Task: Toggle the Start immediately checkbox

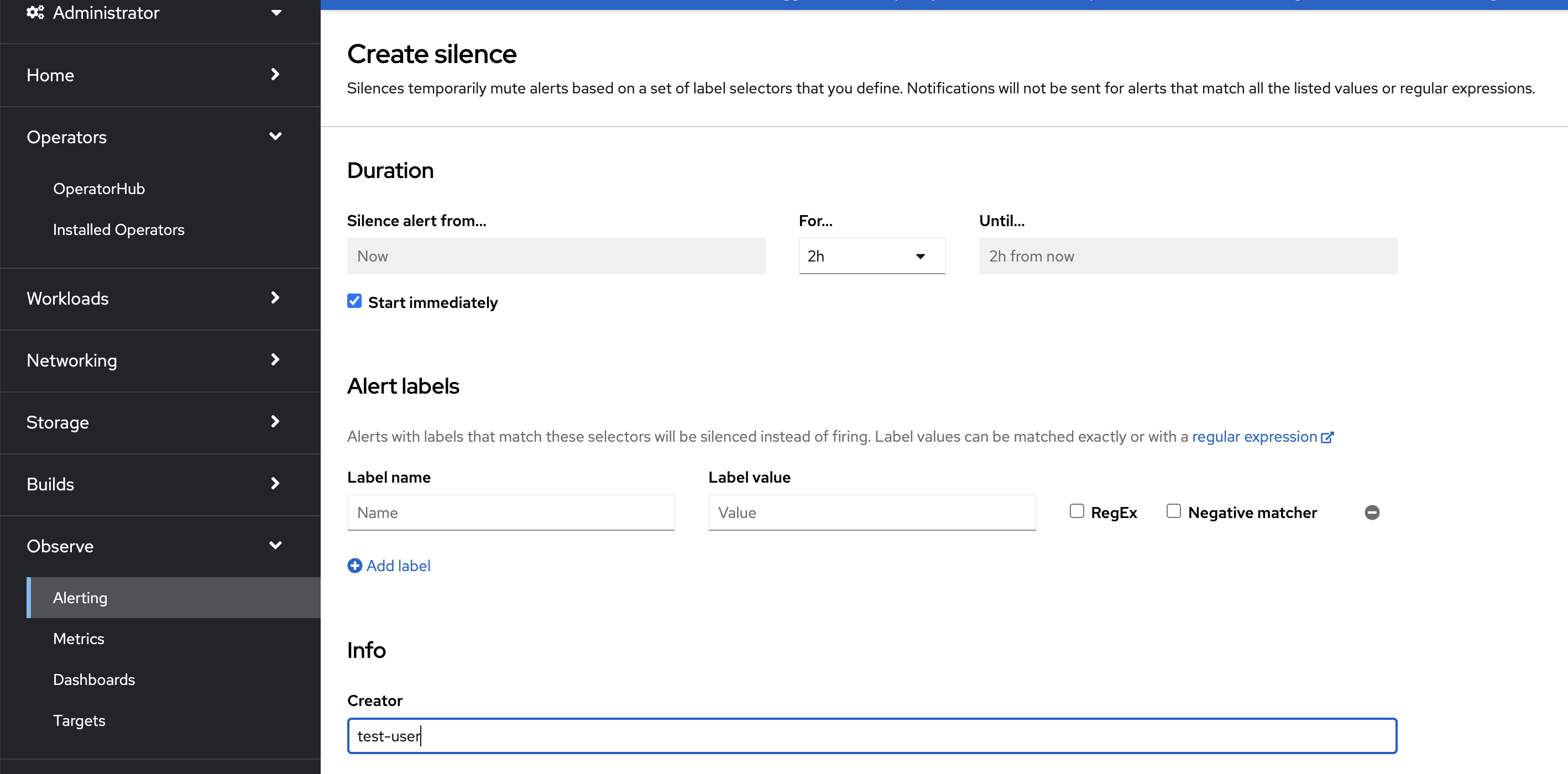Action: pos(354,301)
